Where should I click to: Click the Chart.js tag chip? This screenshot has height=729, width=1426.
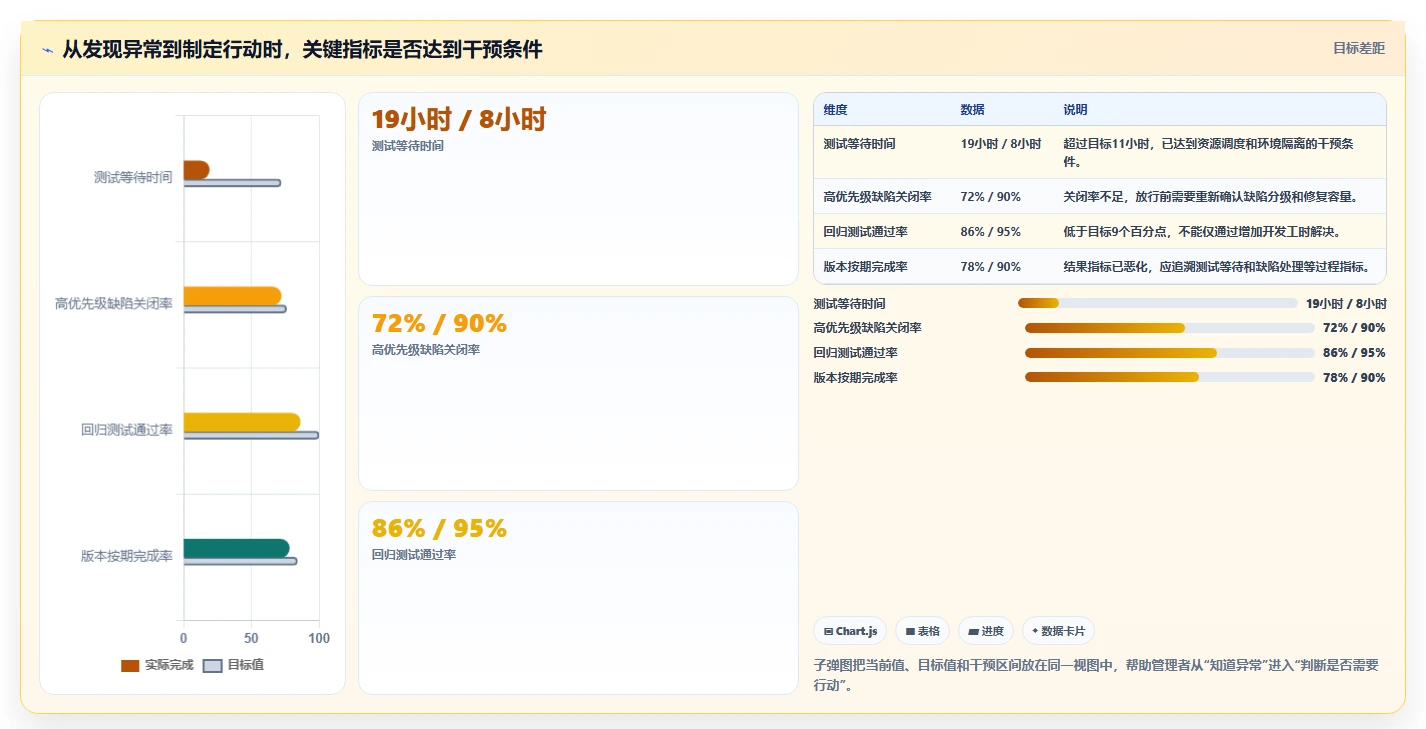[x=850, y=631]
